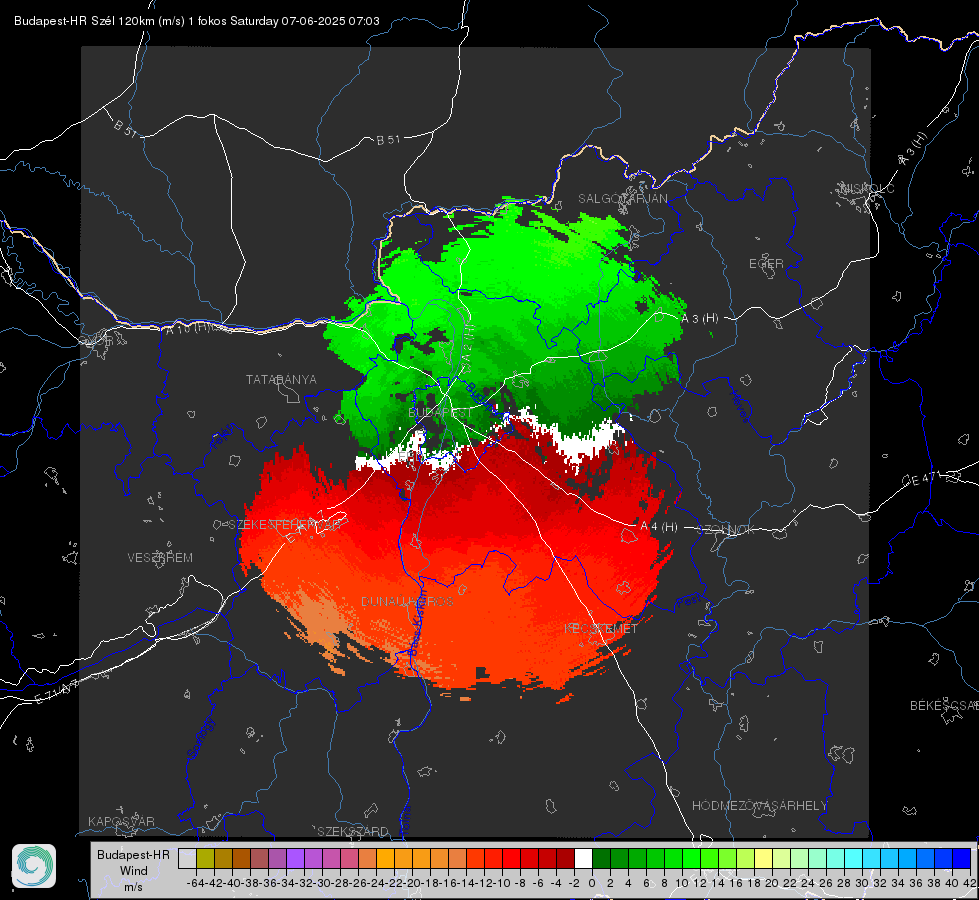This screenshot has height=900, width=979.
Task: Select the dark blue swatch between 40 and 42
Action: point(962,858)
